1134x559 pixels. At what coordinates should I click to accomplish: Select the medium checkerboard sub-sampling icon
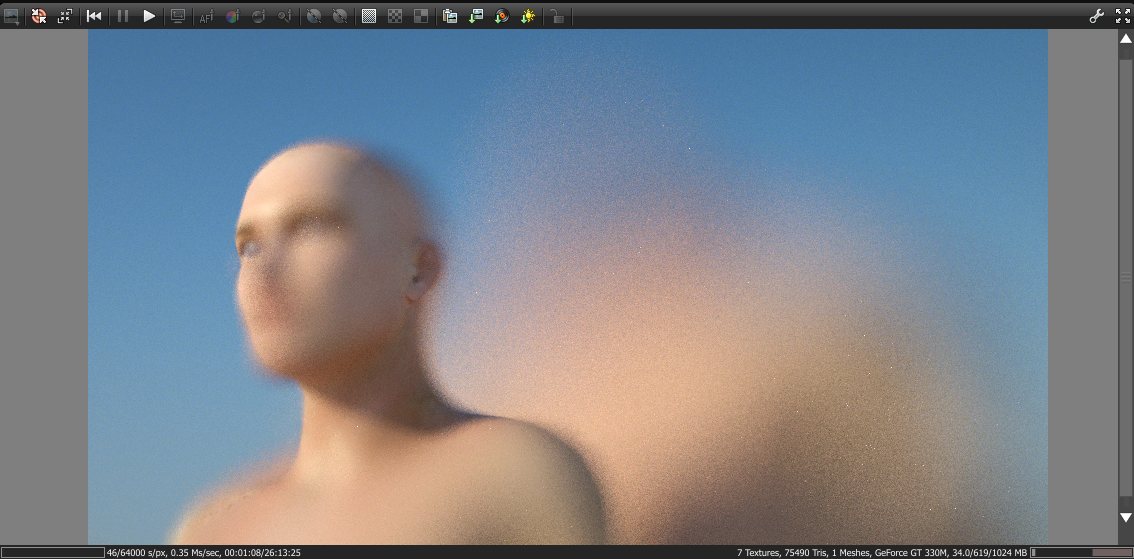[395, 16]
